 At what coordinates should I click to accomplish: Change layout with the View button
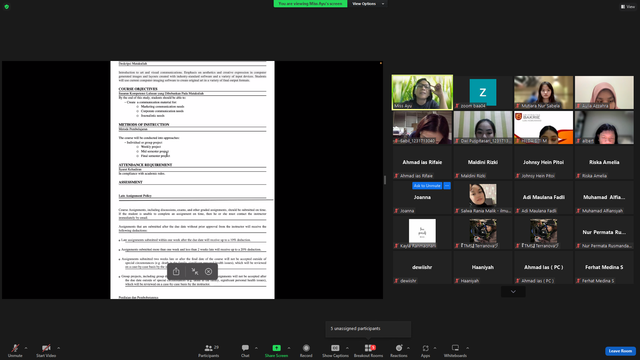point(628,7)
